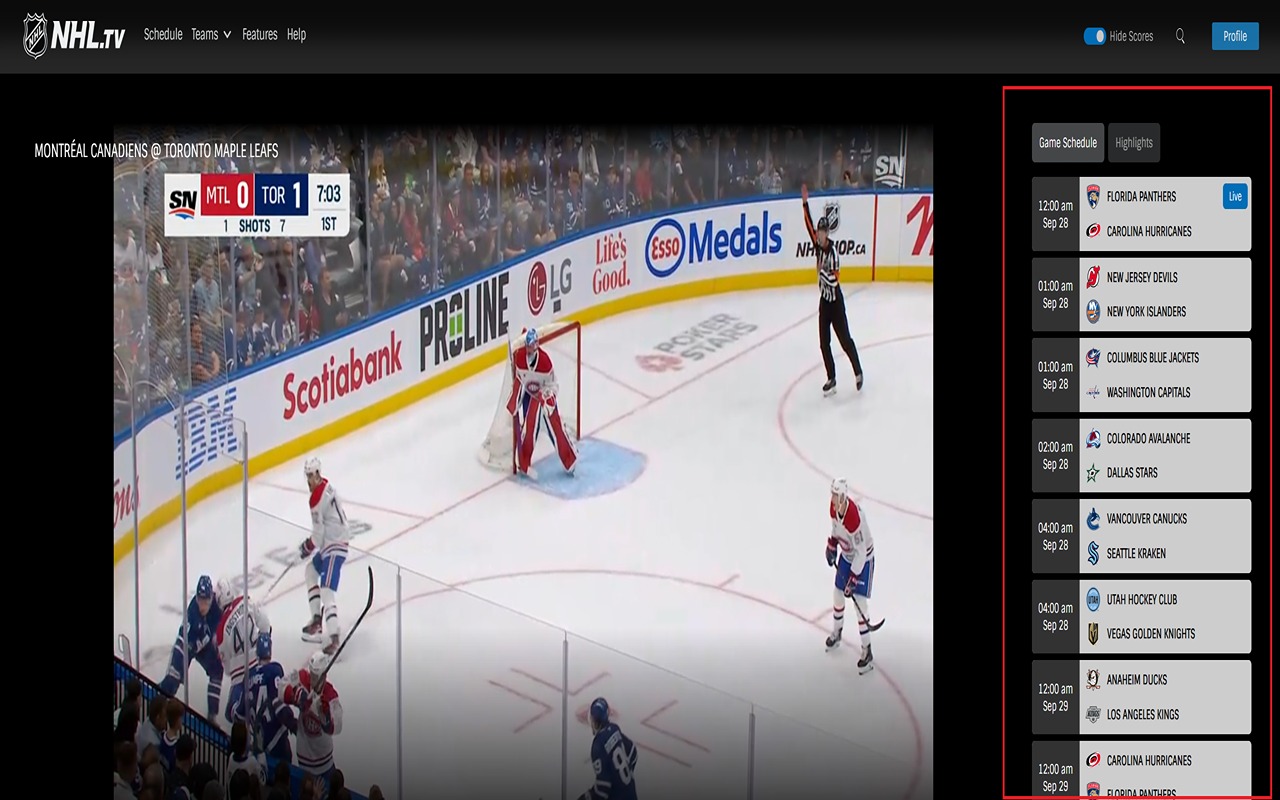The image size is (1280, 800).
Task: Select the New York Islanders logo
Action: (x=1093, y=312)
